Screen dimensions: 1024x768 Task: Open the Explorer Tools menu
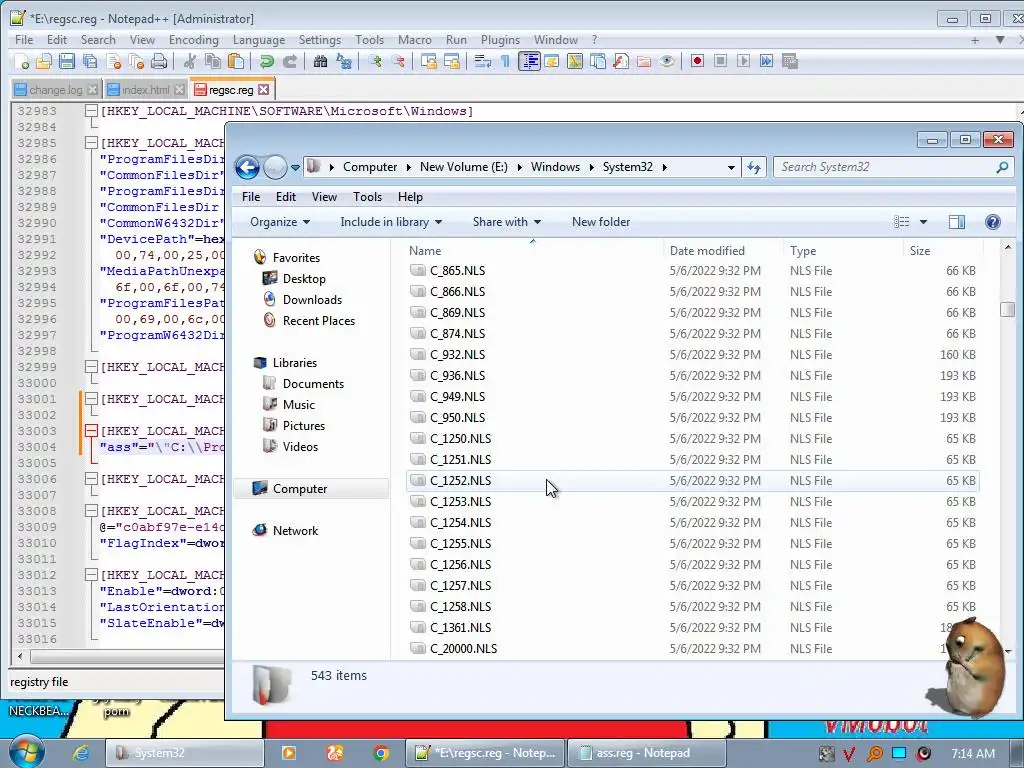point(367,197)
